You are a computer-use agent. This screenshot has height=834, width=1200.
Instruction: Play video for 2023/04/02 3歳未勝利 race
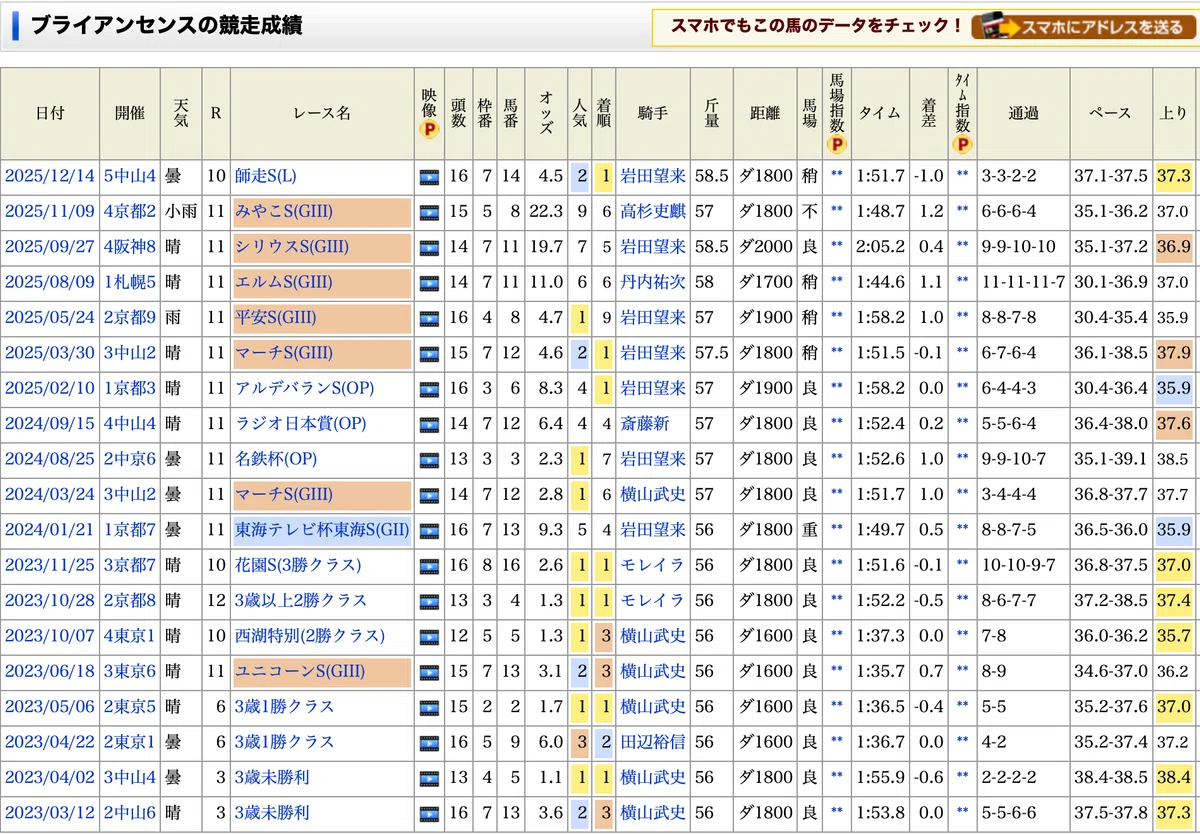[x=429, y=778]
